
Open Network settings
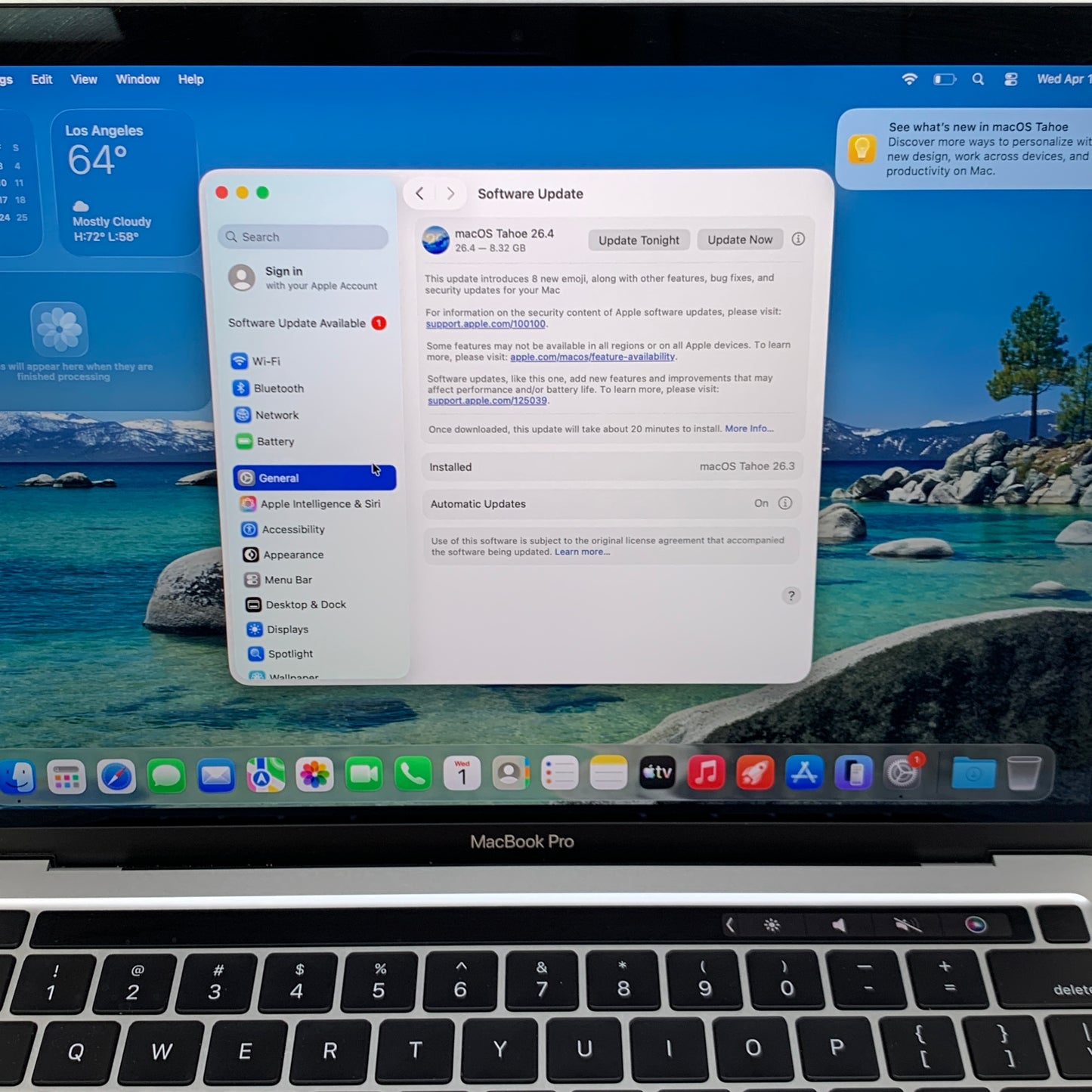[277, 414]
